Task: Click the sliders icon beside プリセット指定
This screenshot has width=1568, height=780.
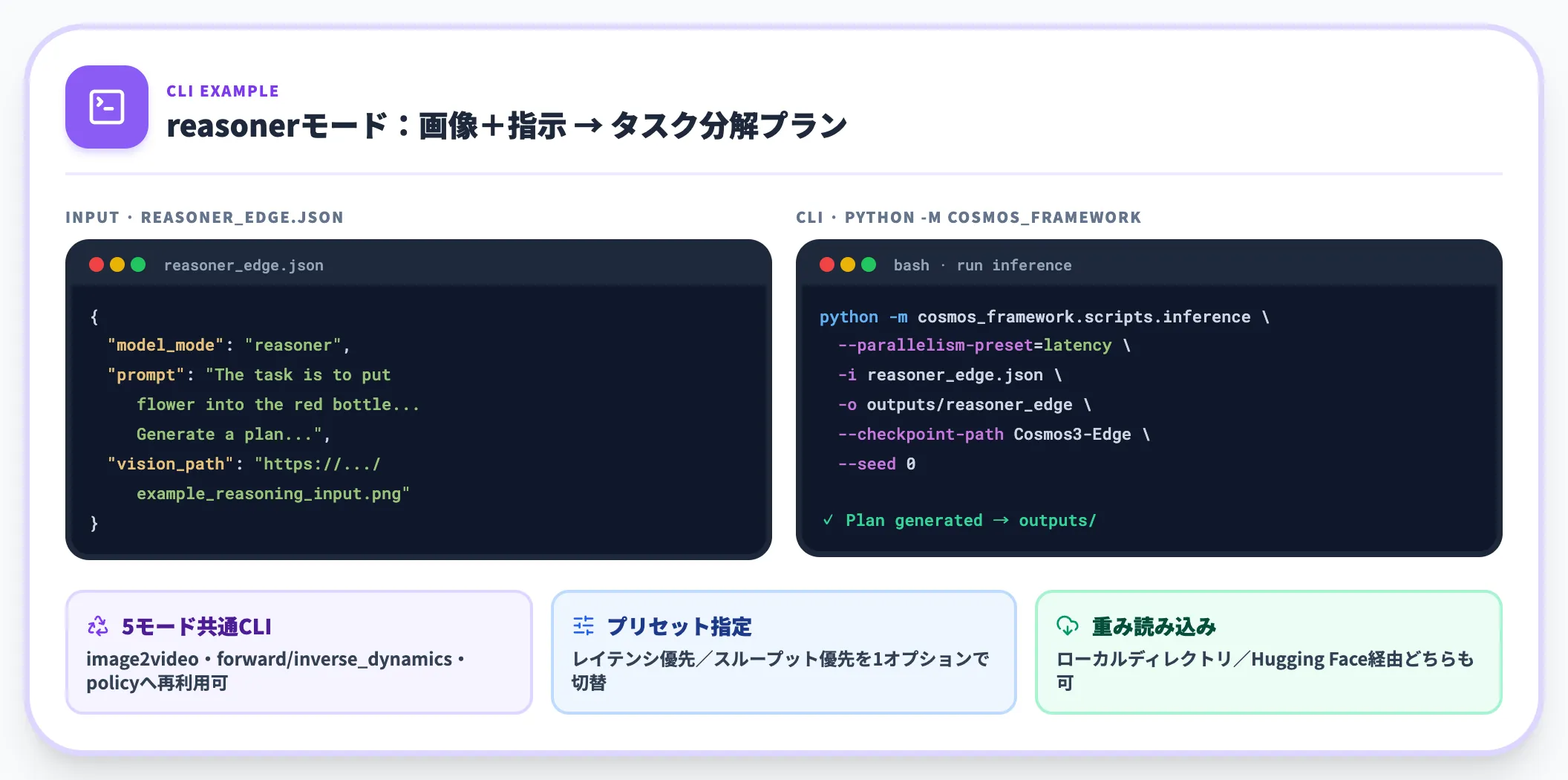Action: [x=584, y=626]
